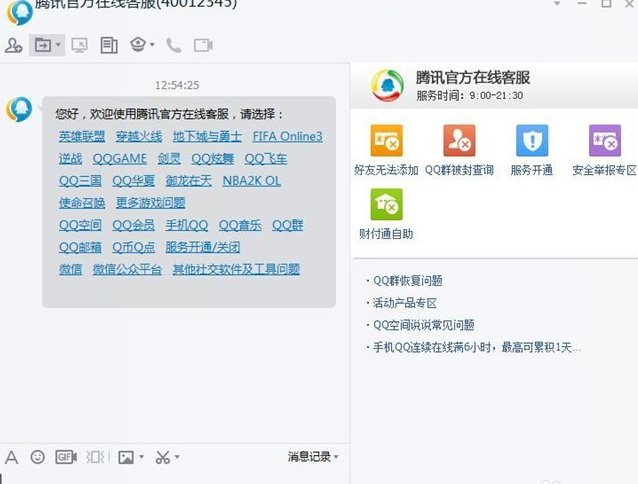Open the document notes icon in toolbar
The image size is (638, 484).
[x=109, y=45]
